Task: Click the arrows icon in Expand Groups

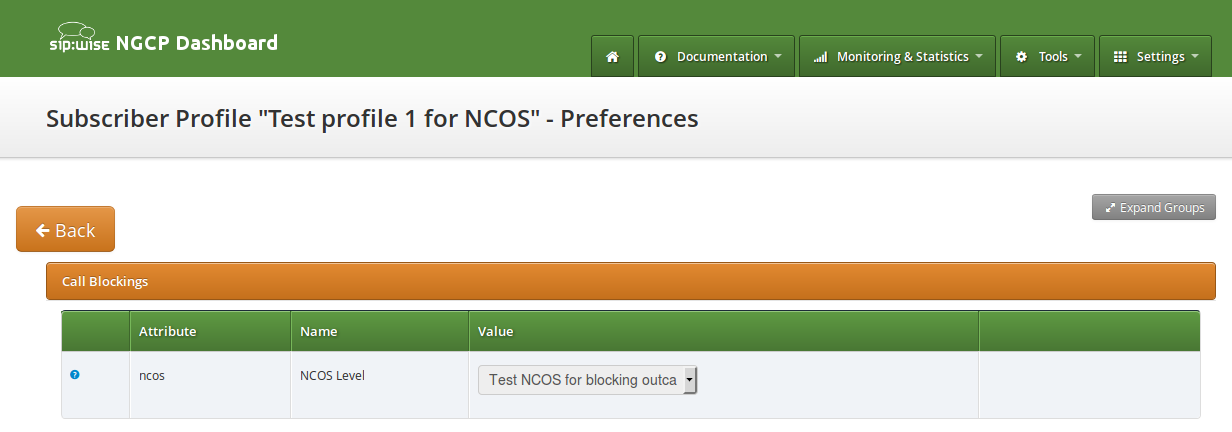Action: coord(1109,208)
